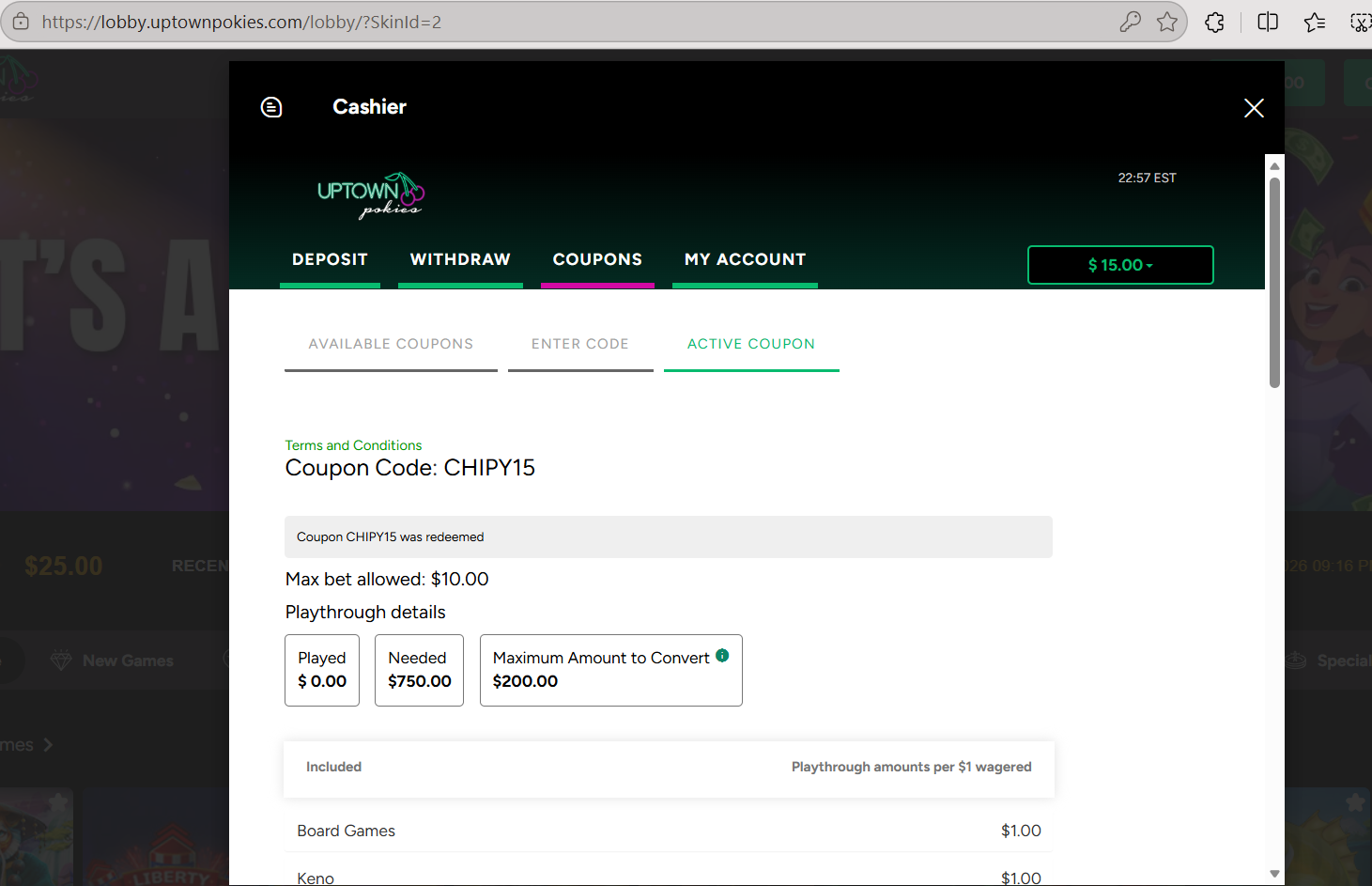Click the cashier scrollbar down arrow
Image resolution: width=1372 pixels, height=886 pixels.
(1274, 874)
